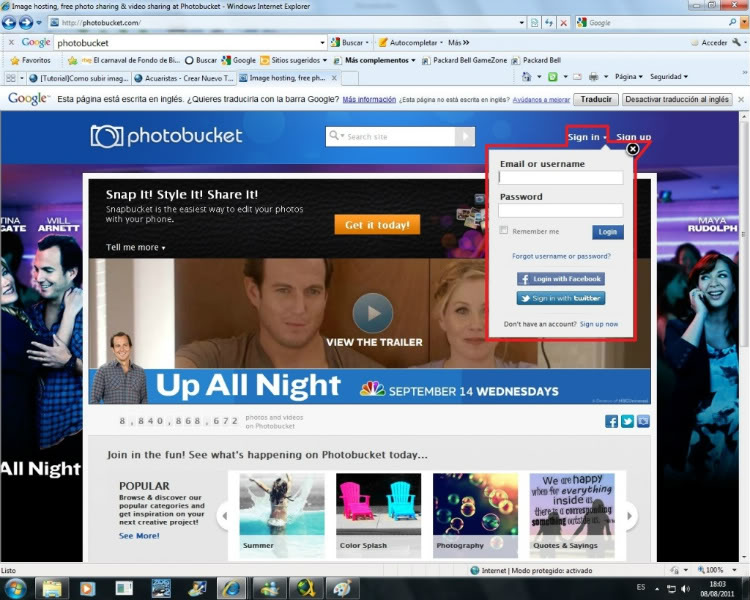Switch to the [Tutorial]Como subir imag... tab

79,78
